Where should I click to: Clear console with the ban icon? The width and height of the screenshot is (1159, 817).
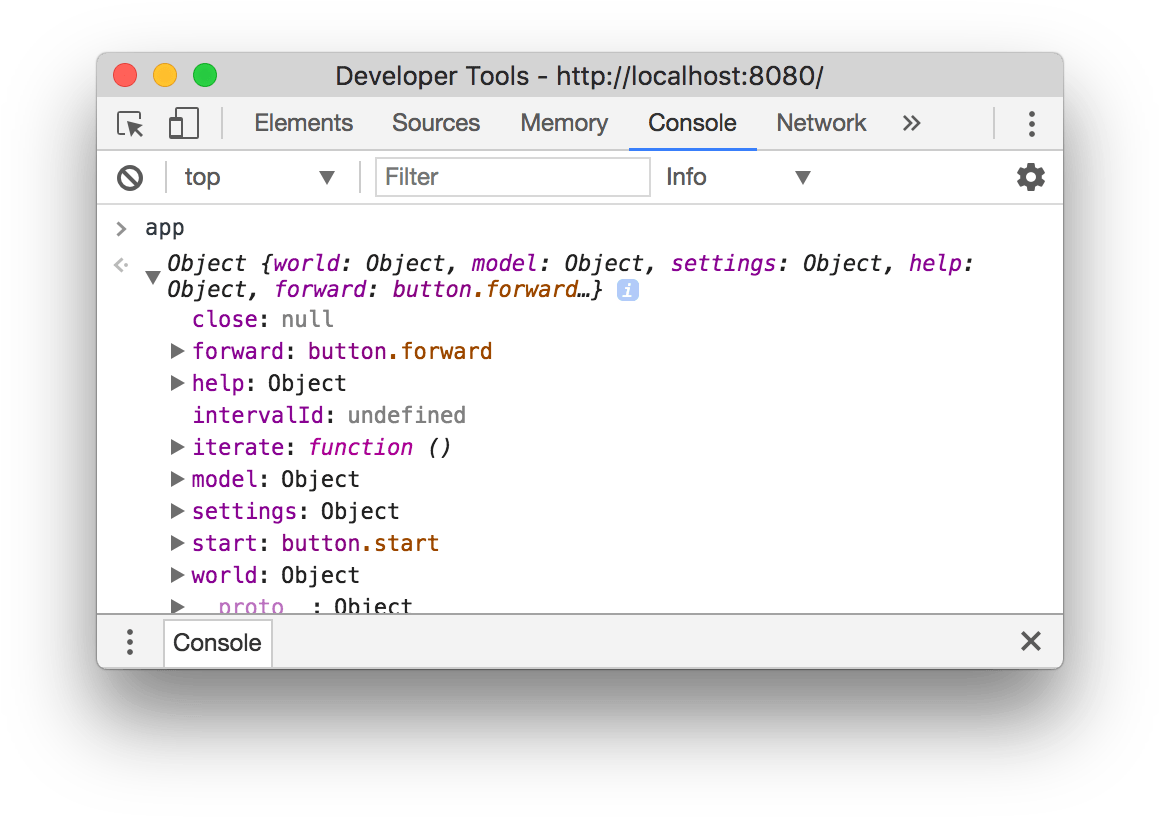130,178
